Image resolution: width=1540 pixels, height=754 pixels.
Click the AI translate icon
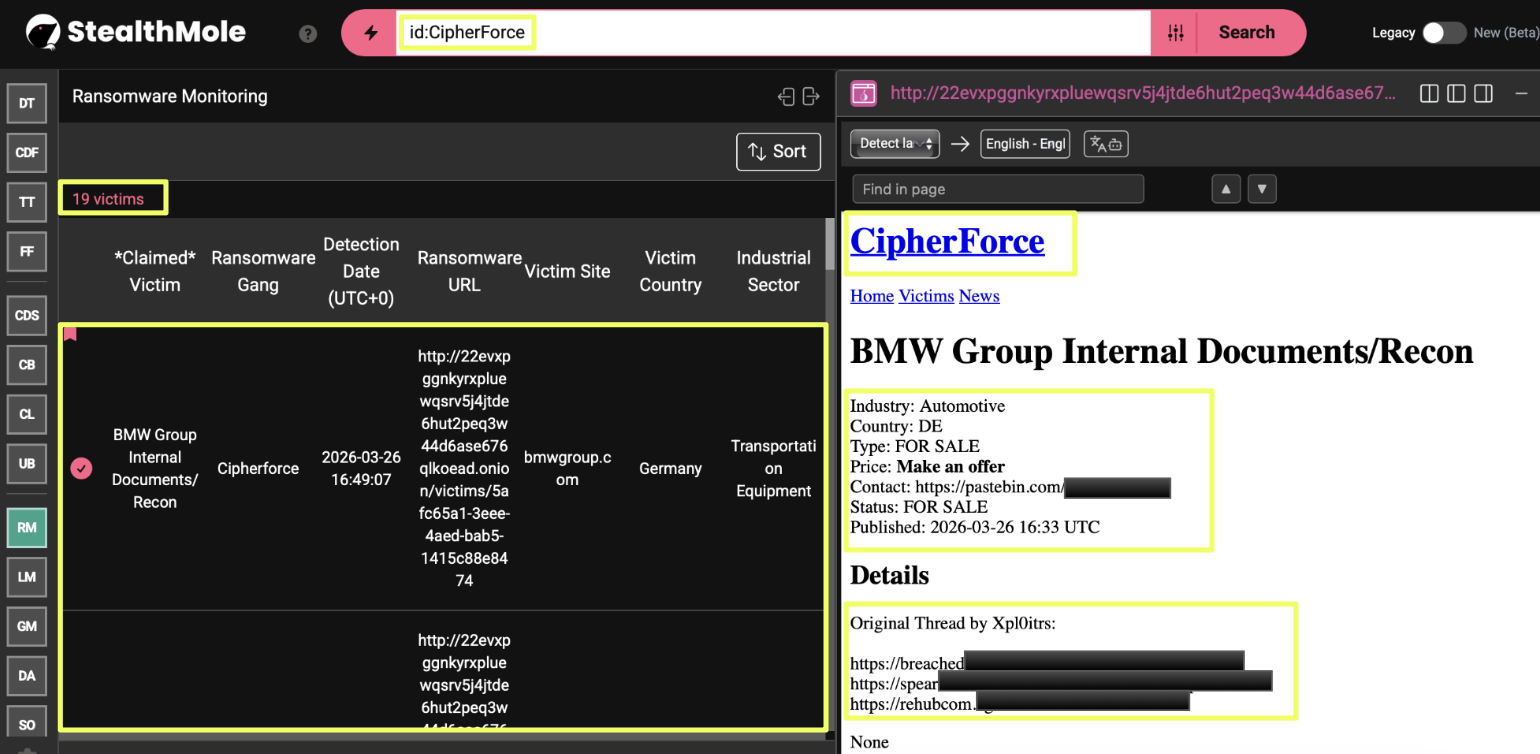(1106, 144)
